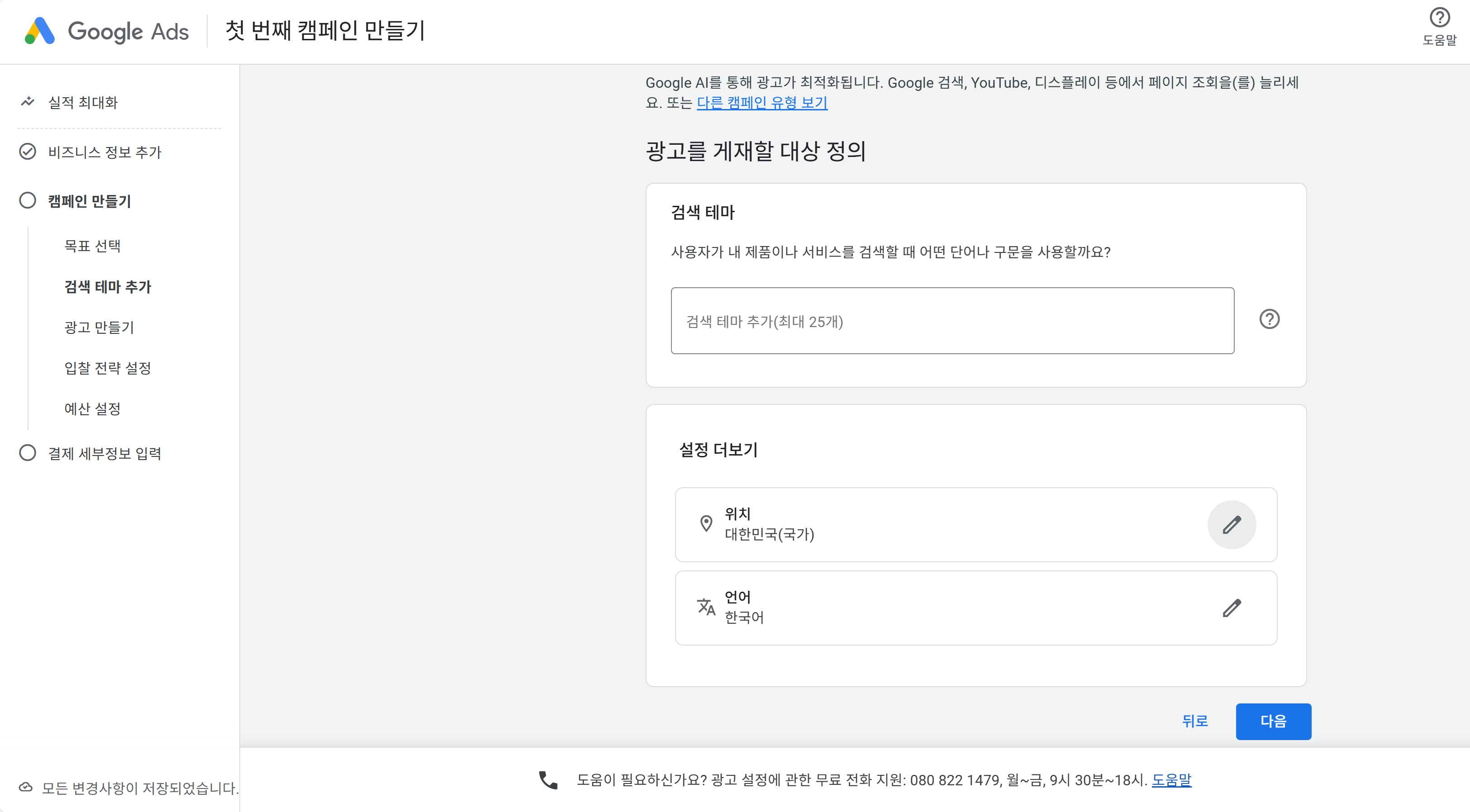
Task: Open the 결제 세부정보 입력 step
Action: [x=105, y=453]
